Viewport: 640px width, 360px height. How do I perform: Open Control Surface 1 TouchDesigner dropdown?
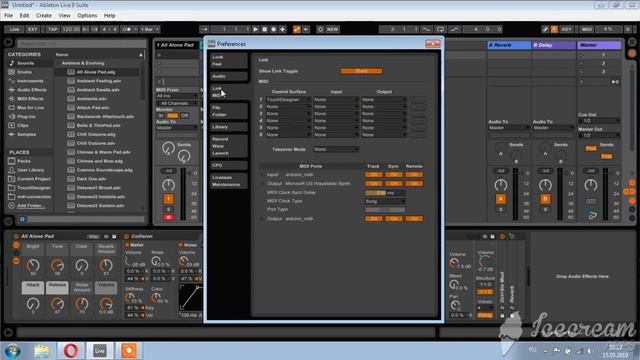pyautogui.click(x=288, y=100)
